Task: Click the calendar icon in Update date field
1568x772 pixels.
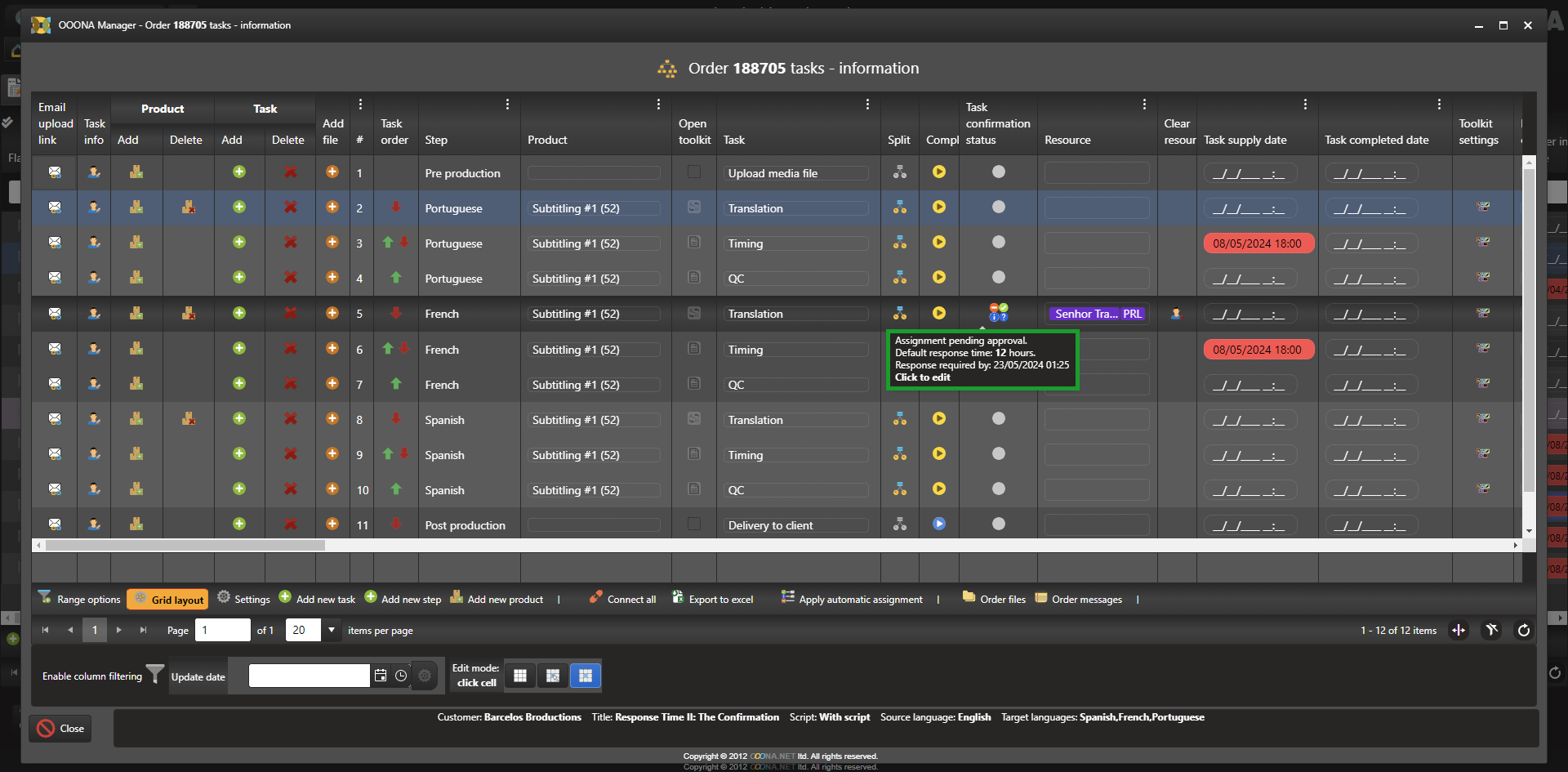Action: [x=381, y=676]
